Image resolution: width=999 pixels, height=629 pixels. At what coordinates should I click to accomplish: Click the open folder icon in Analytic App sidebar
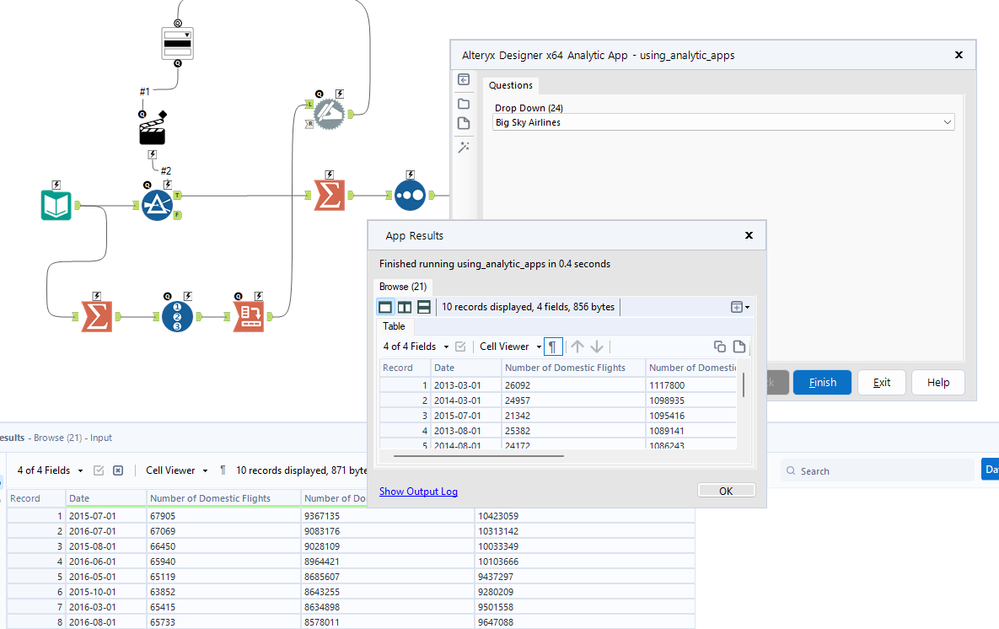464,103
